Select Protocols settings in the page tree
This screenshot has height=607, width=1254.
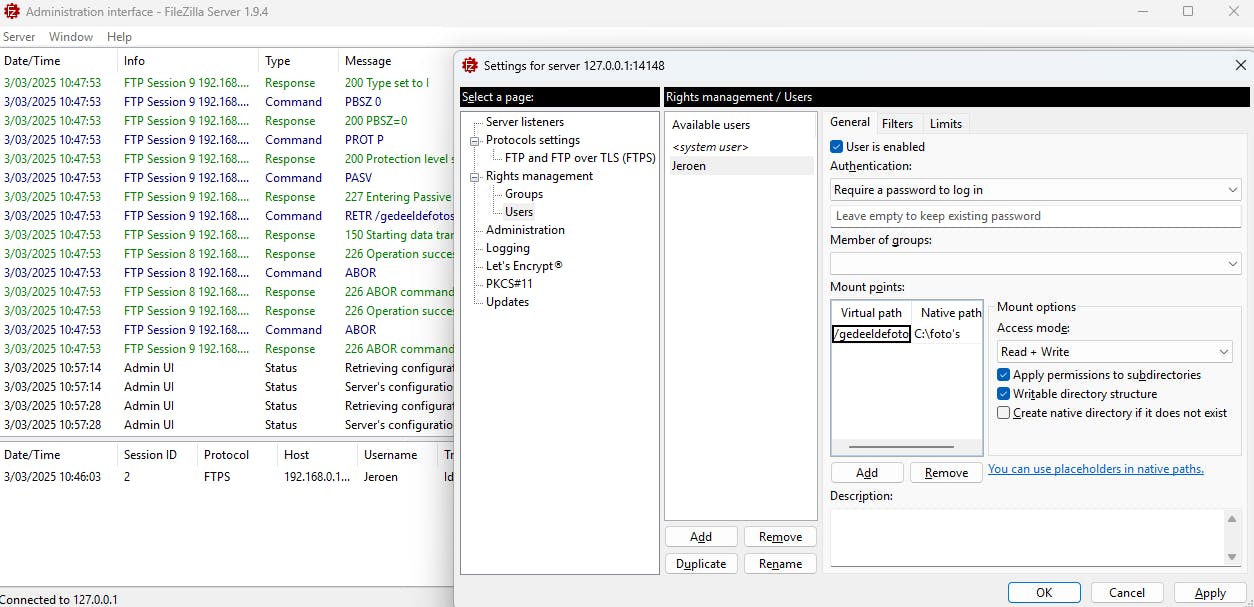point(533,140)
